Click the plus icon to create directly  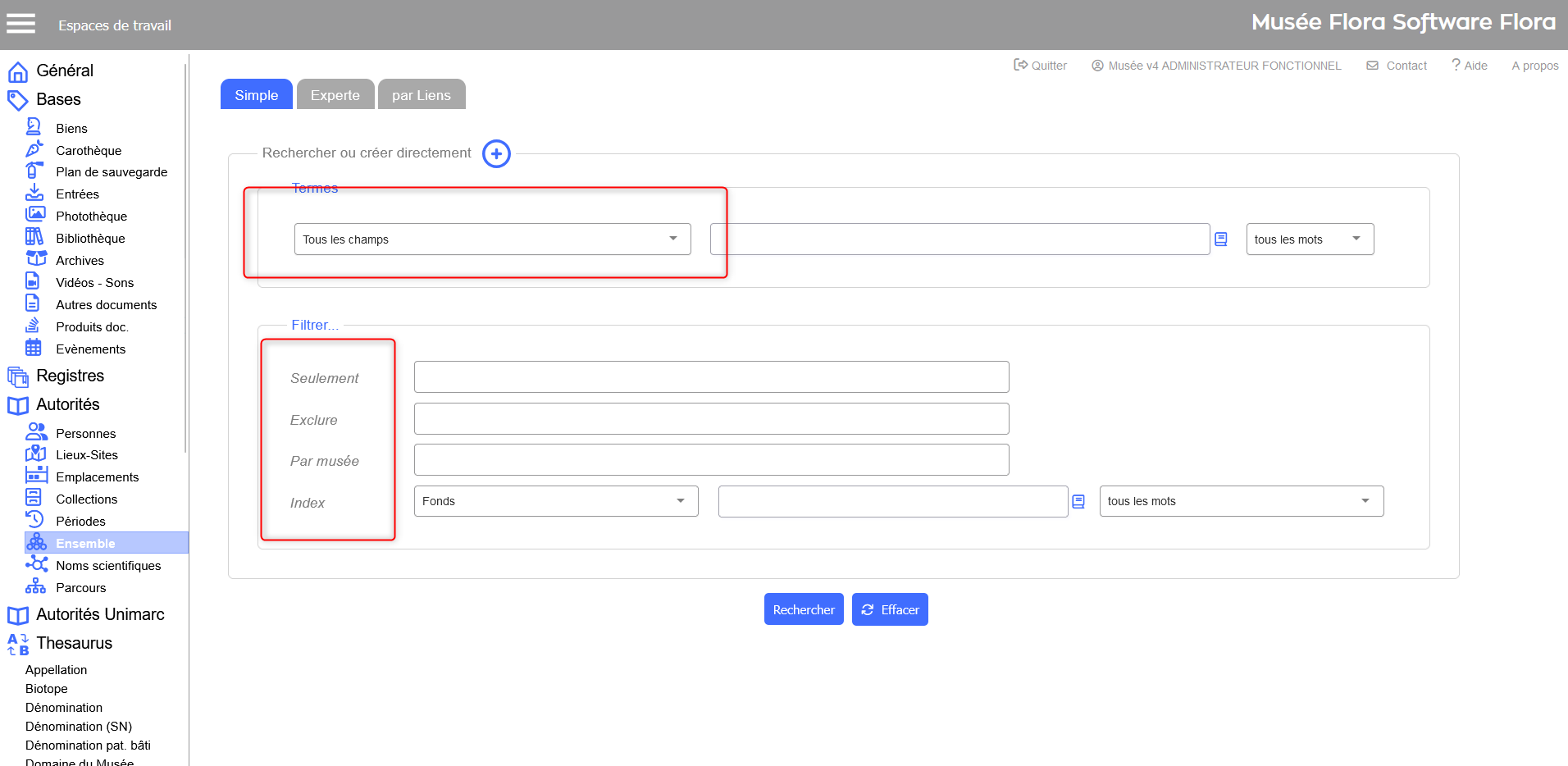(x=496, y=153)
